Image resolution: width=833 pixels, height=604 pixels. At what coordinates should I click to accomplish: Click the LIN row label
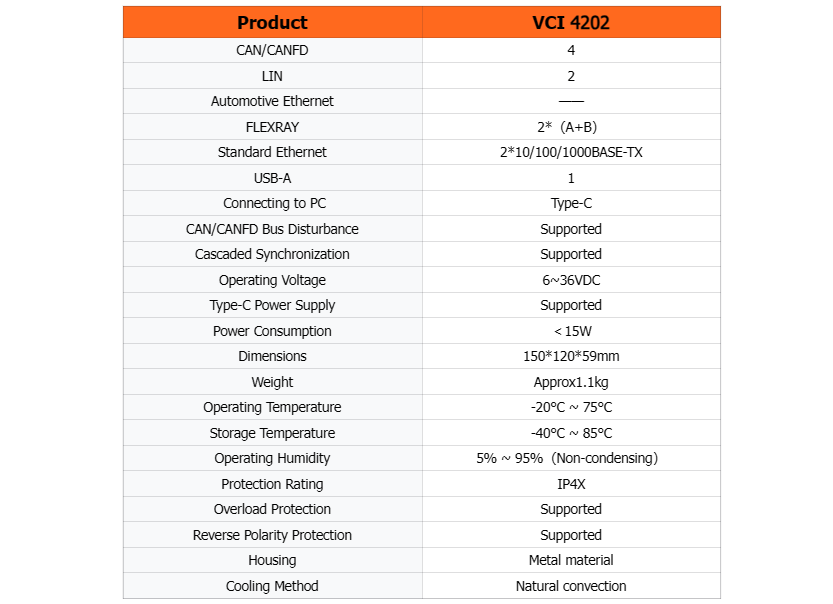click(272, 76)
